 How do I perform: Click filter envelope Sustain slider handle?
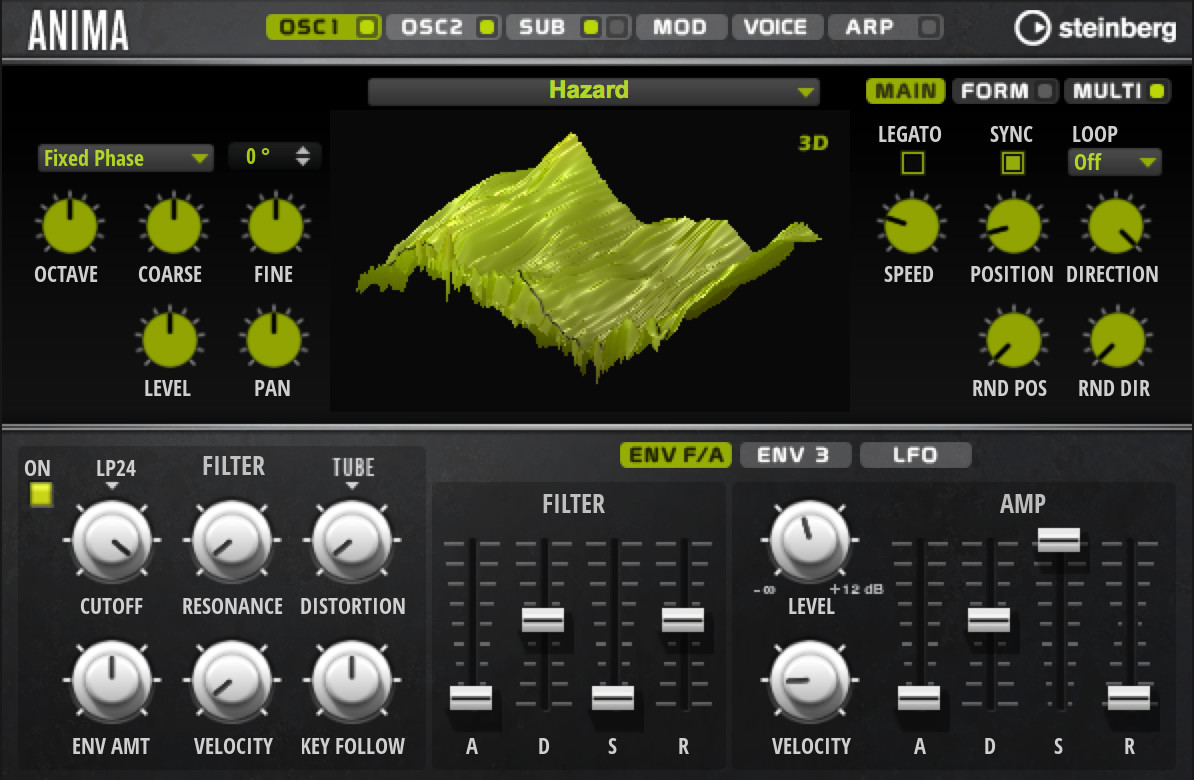[613, 698]
